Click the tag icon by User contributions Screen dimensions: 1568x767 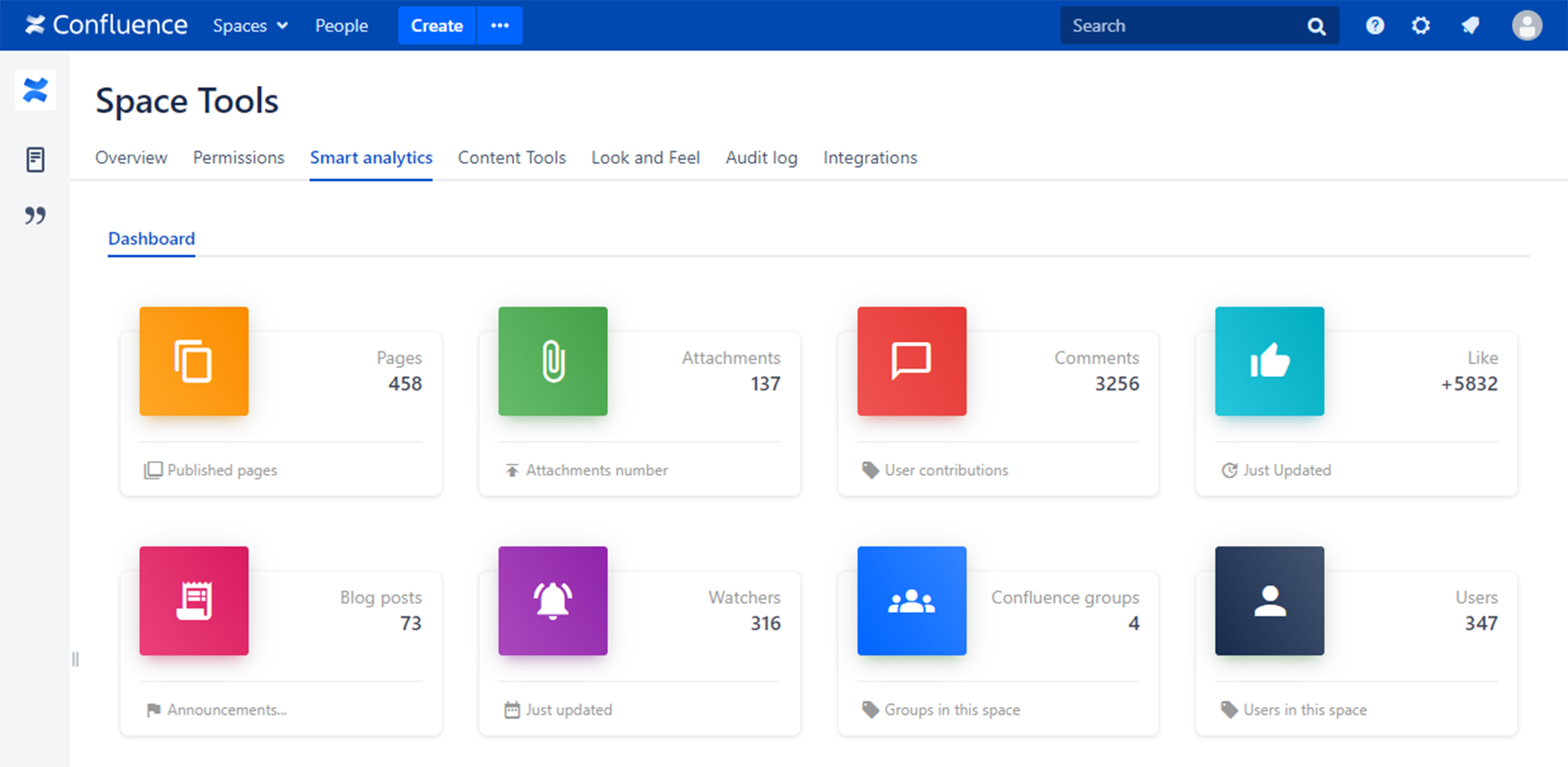pos(870,470)
